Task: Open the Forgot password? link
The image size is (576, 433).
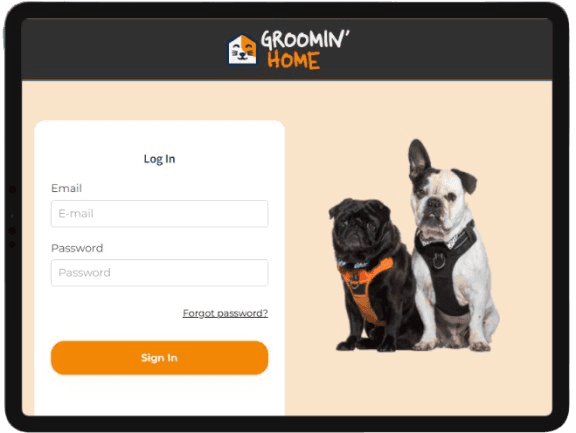Action: 225,313
